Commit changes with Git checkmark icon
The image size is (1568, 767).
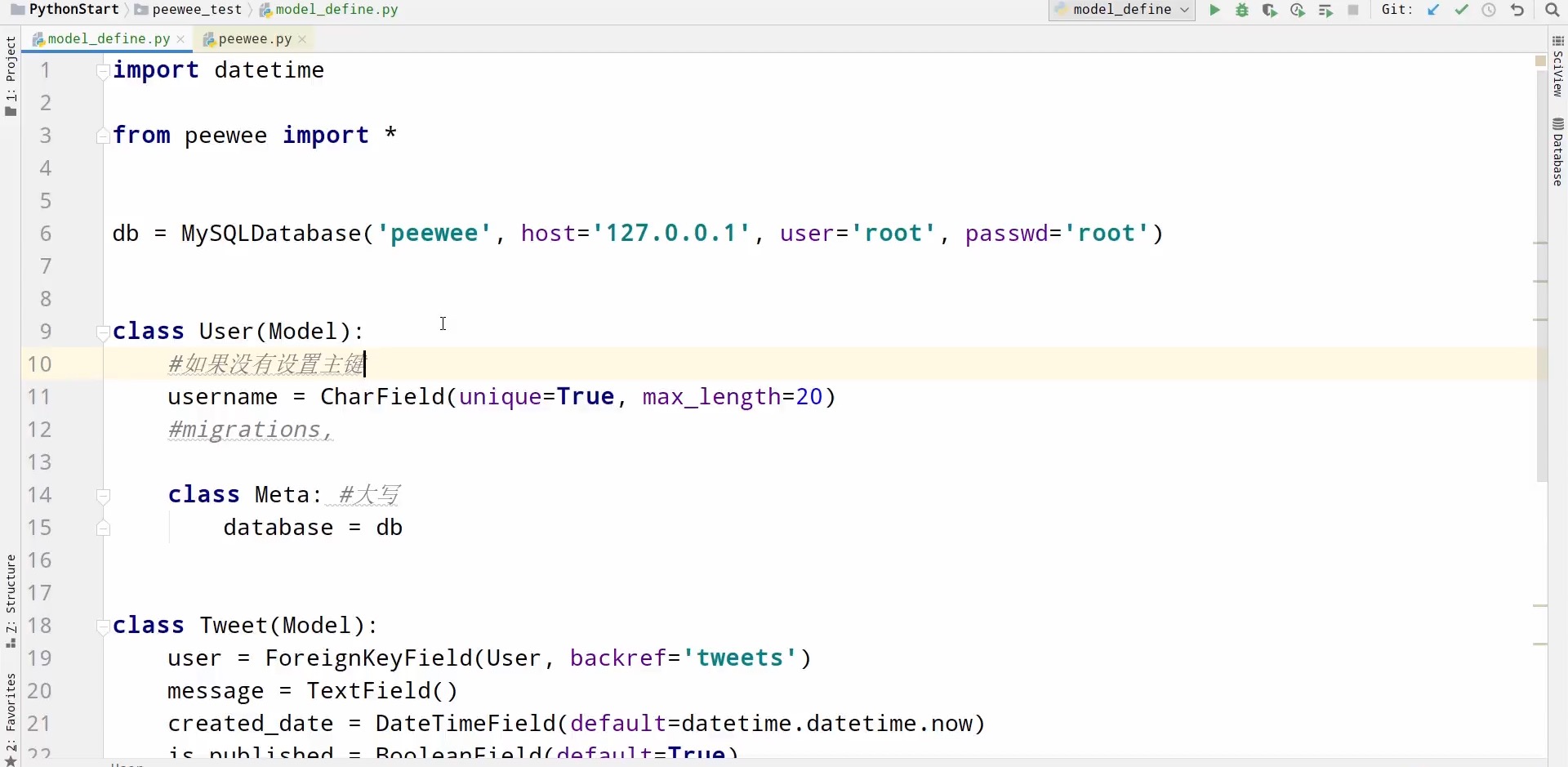[x=1461, y=11]
